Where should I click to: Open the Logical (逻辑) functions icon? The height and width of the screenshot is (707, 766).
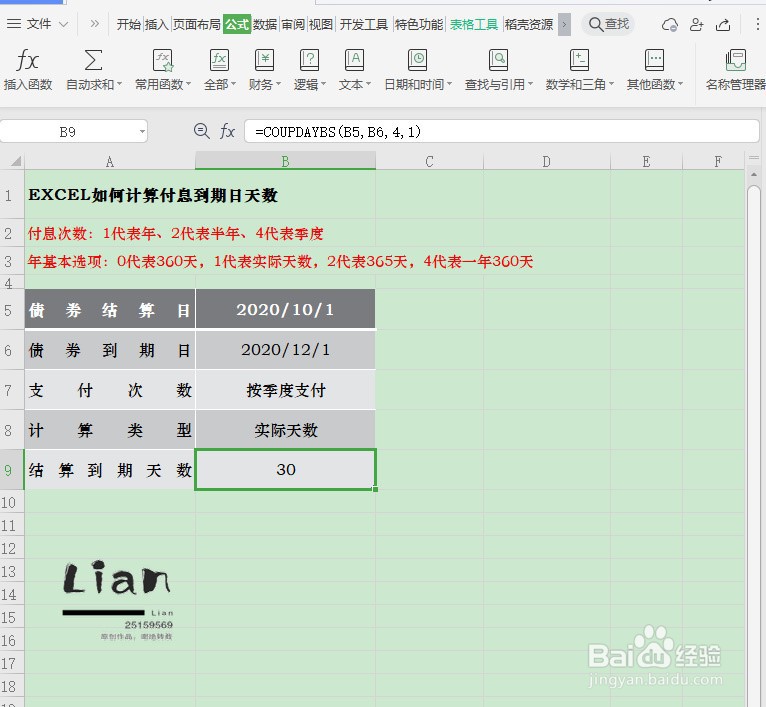coord(309,61)
